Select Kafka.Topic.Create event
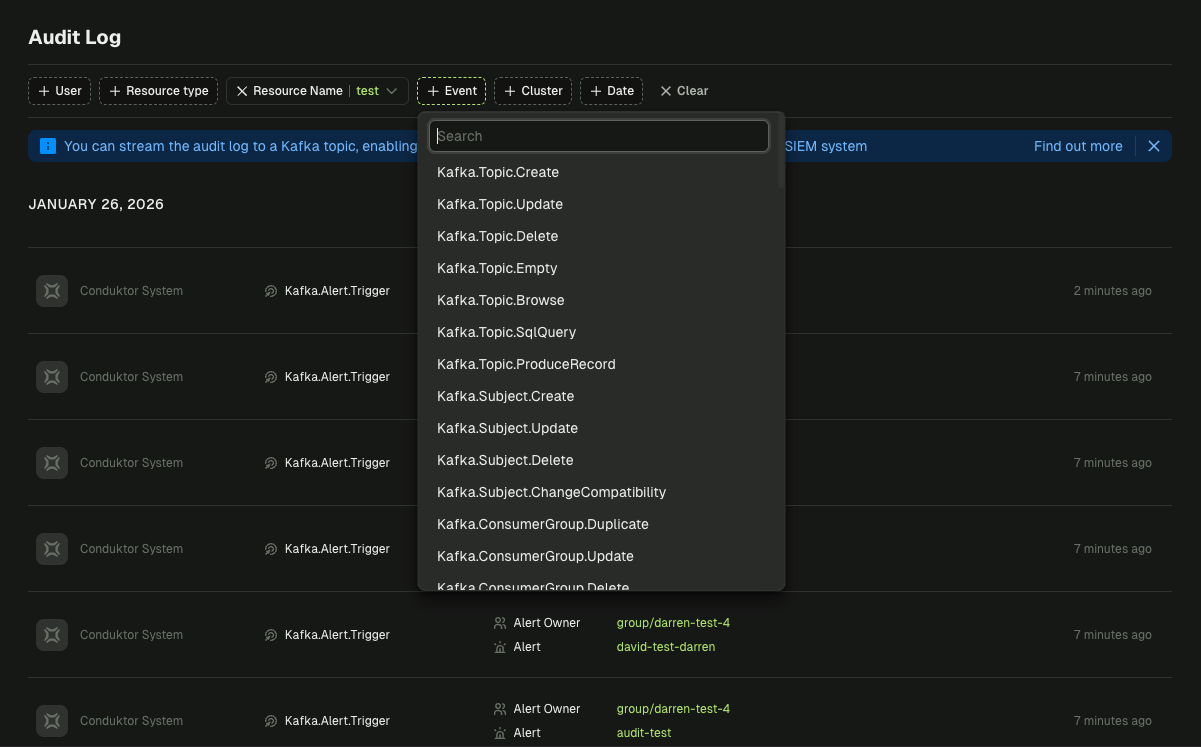This screenshot has height=747, width=1201. coord(598,172)
